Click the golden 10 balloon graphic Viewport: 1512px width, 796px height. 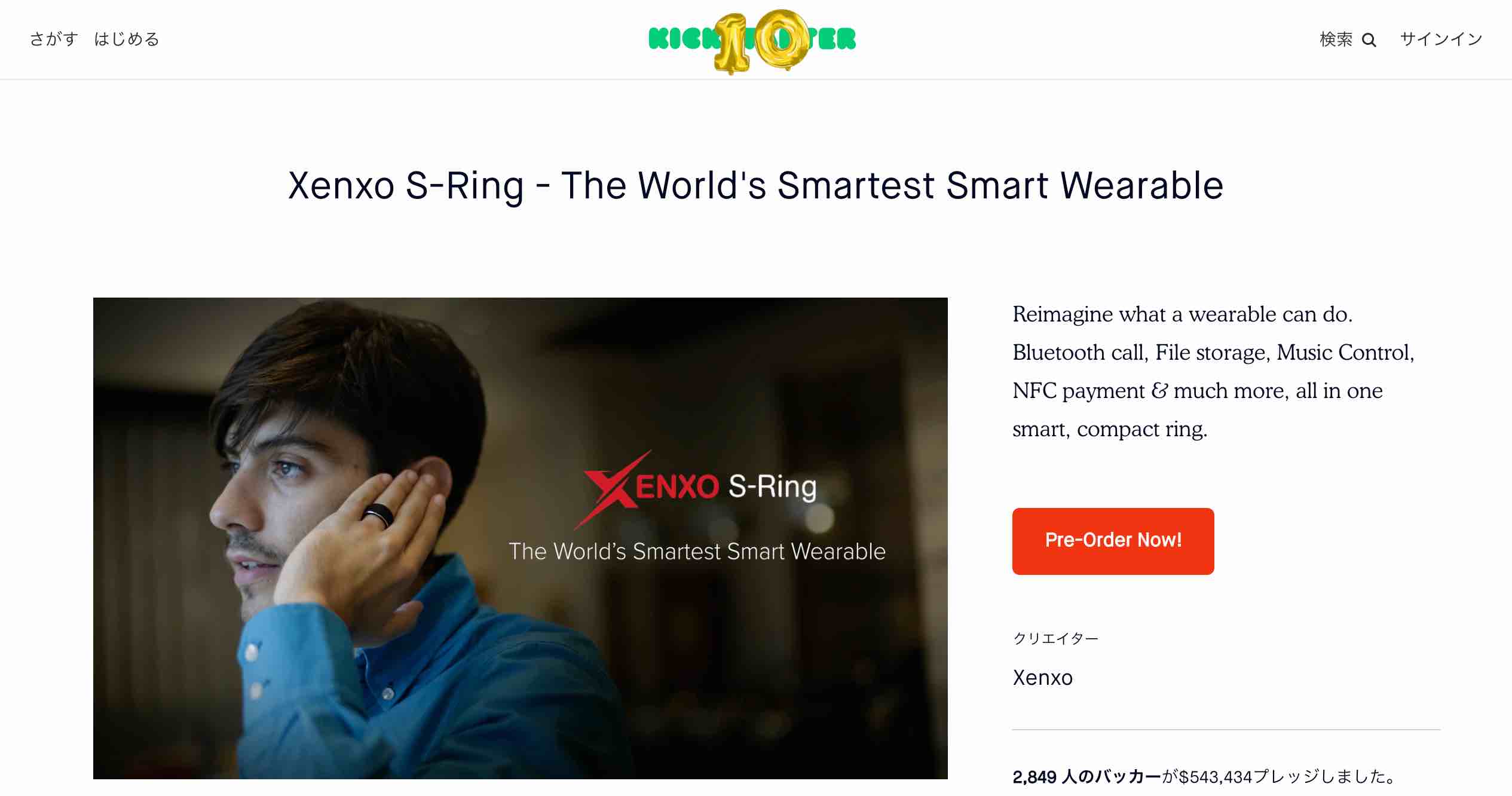click(761, 41)
